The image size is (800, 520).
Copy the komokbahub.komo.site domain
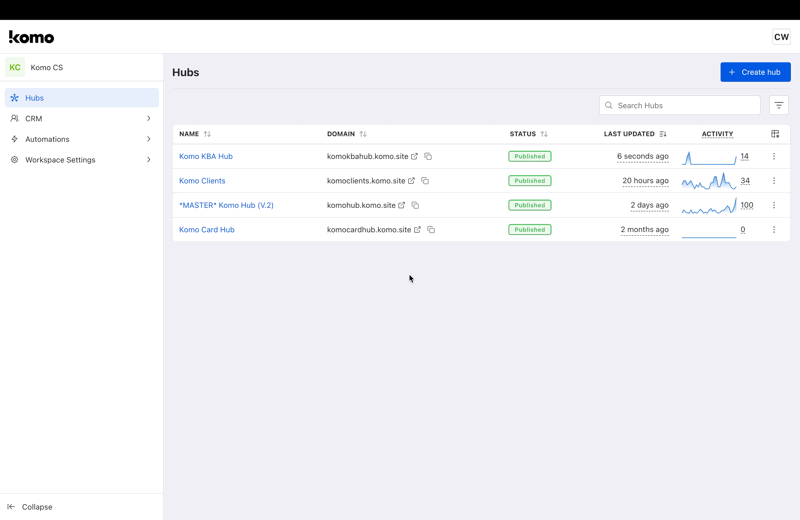pyautogui.click(x=428, y=157)
